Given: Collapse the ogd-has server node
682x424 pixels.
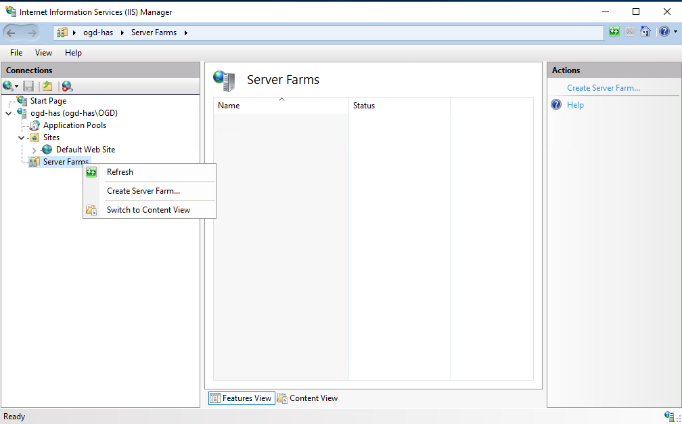Looking at the screenshot, I should pyautogui.click(x=8, y=114).
